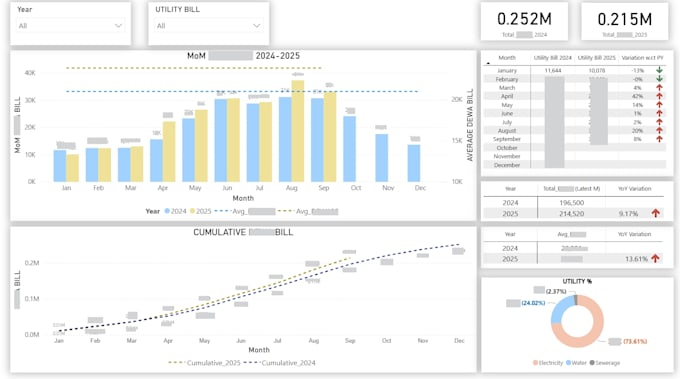Sort by the Month column header
This screenshot has width=680, height=379.
(507, 58)
